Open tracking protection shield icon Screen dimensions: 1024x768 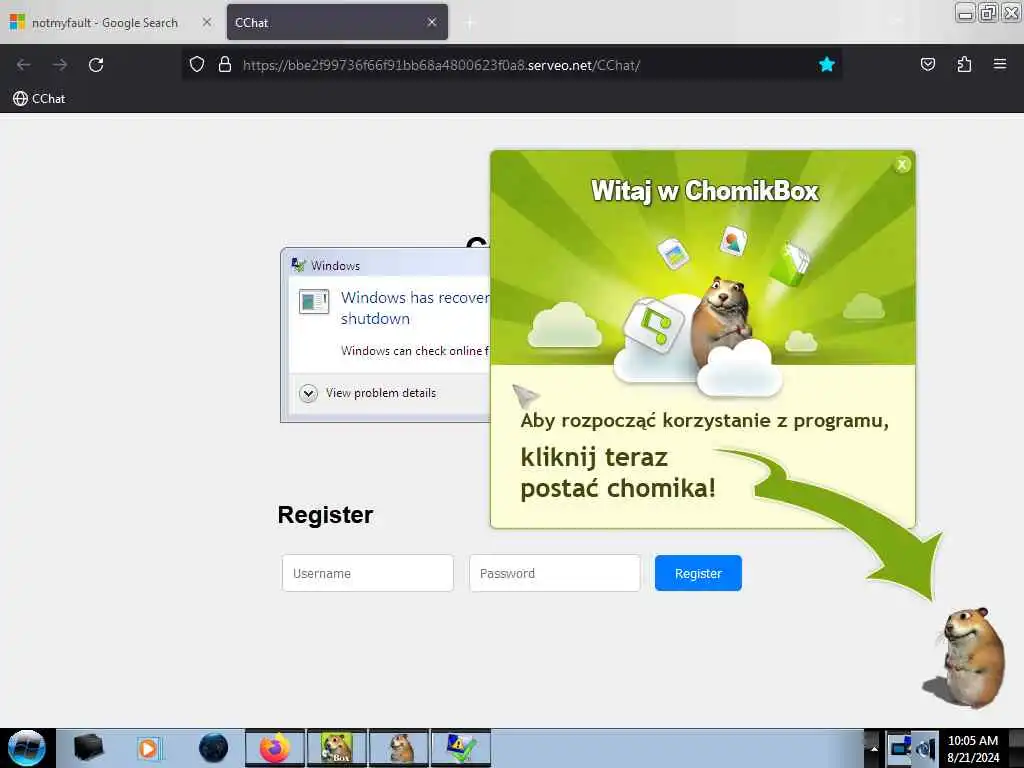point(197,65)
